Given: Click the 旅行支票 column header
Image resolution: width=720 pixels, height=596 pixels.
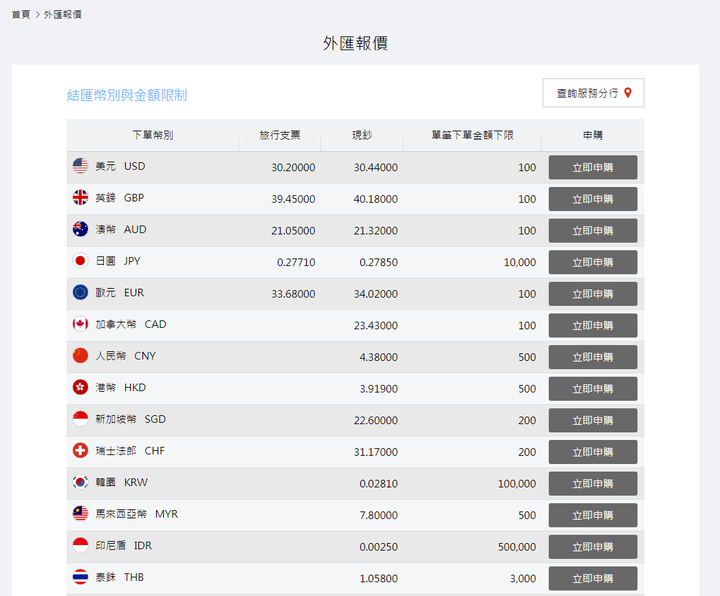Looking at the screenshot, I should (x=280, y=135).
